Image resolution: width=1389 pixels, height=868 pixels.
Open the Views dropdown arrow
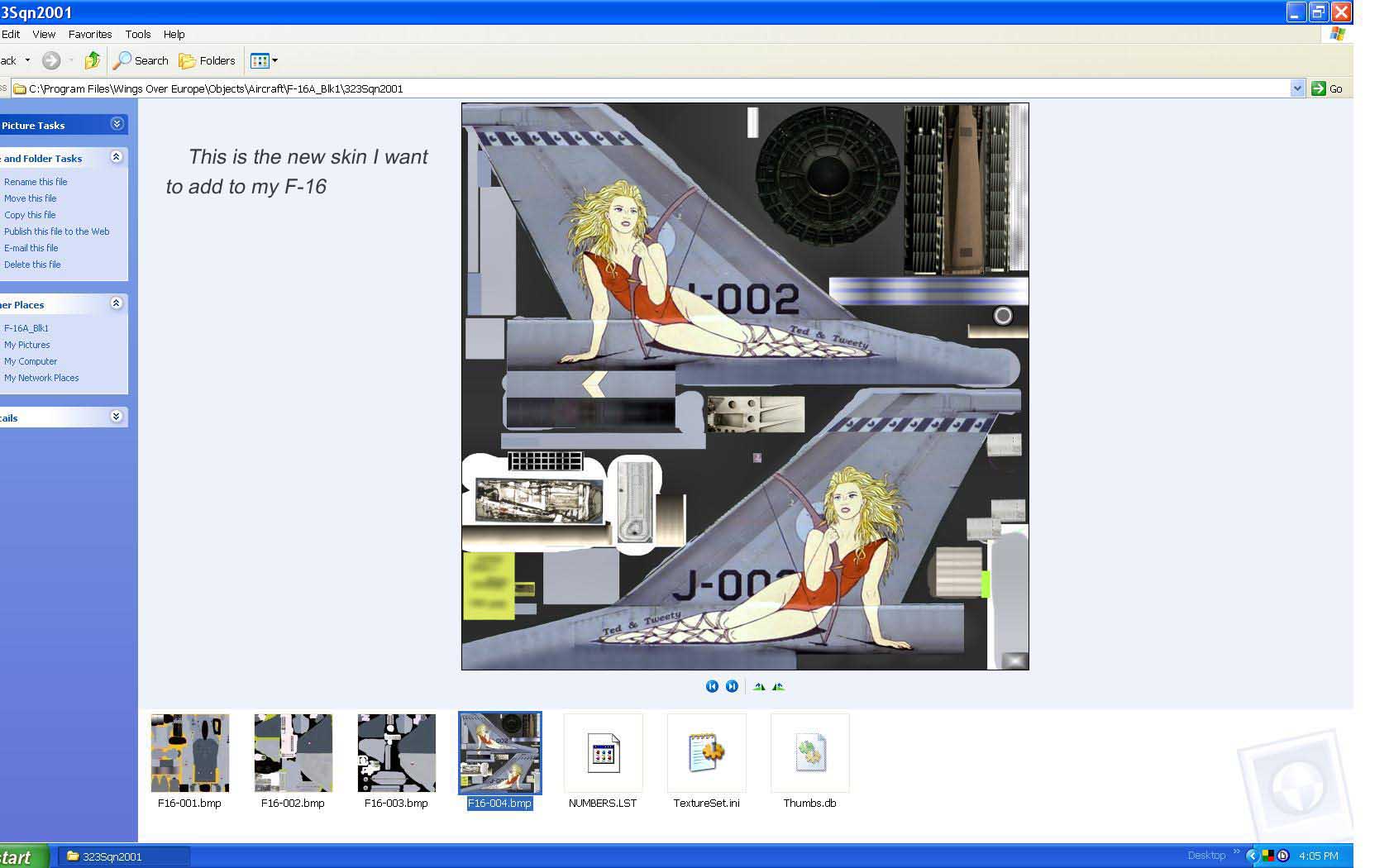(x=275, y=60)
